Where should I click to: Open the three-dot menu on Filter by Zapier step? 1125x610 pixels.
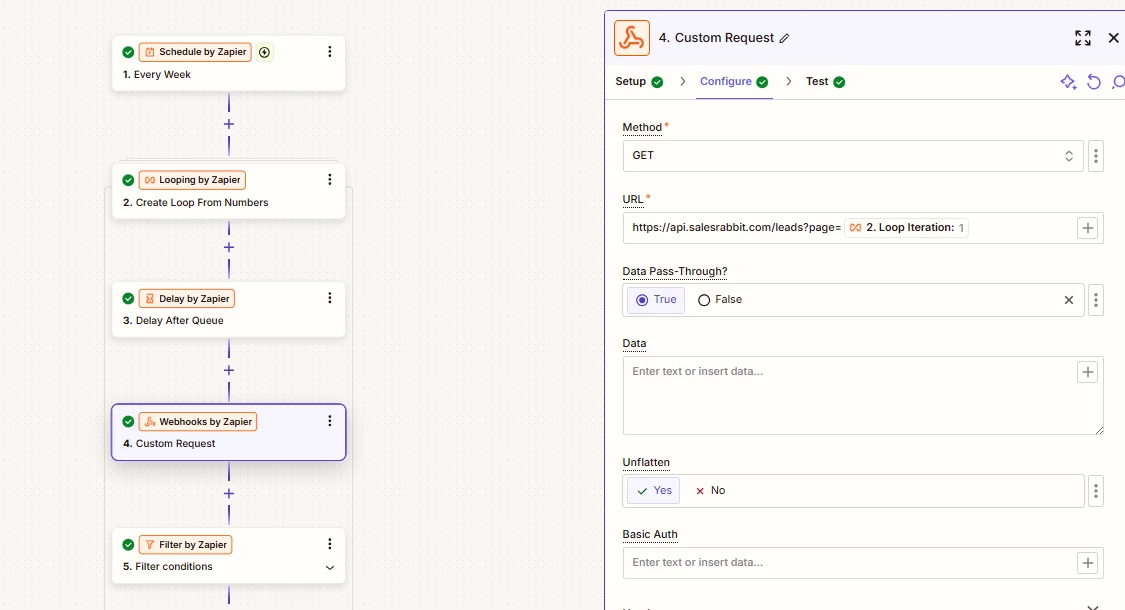(329, 544)
